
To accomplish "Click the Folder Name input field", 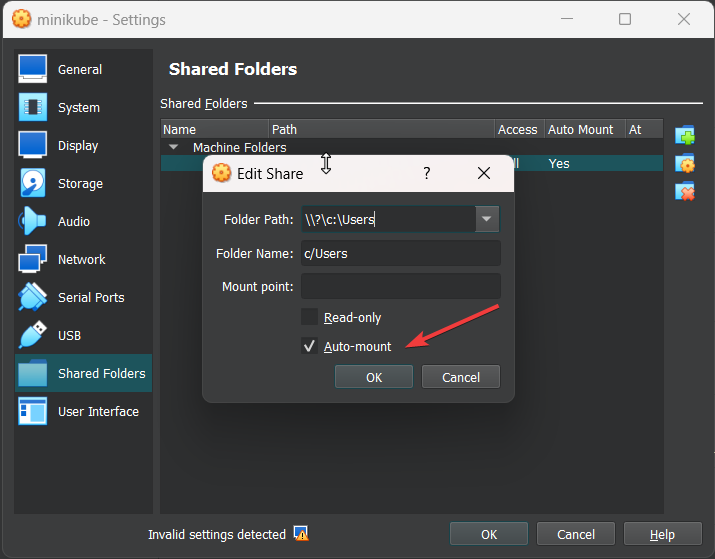I will click(400, 253).
